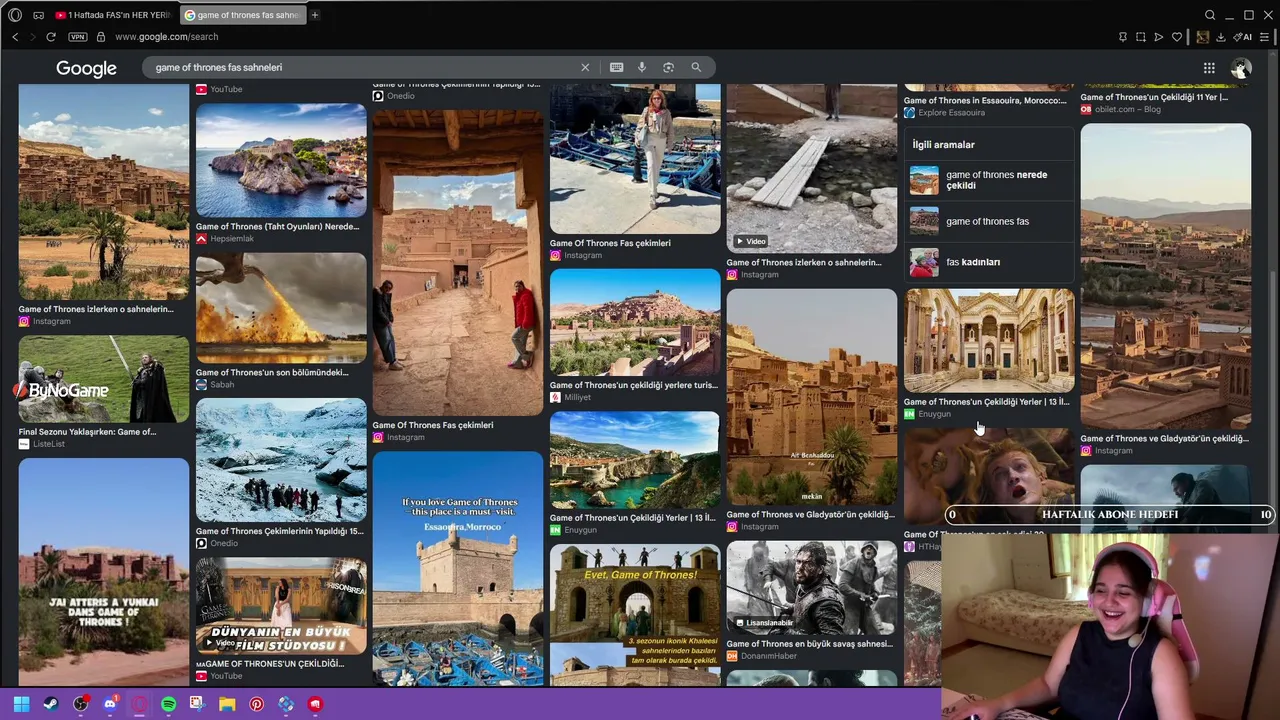Click the 'Final Sezonu Yaklaşırken' result title
Screen dimensions: 1280x720
[87, 432]
